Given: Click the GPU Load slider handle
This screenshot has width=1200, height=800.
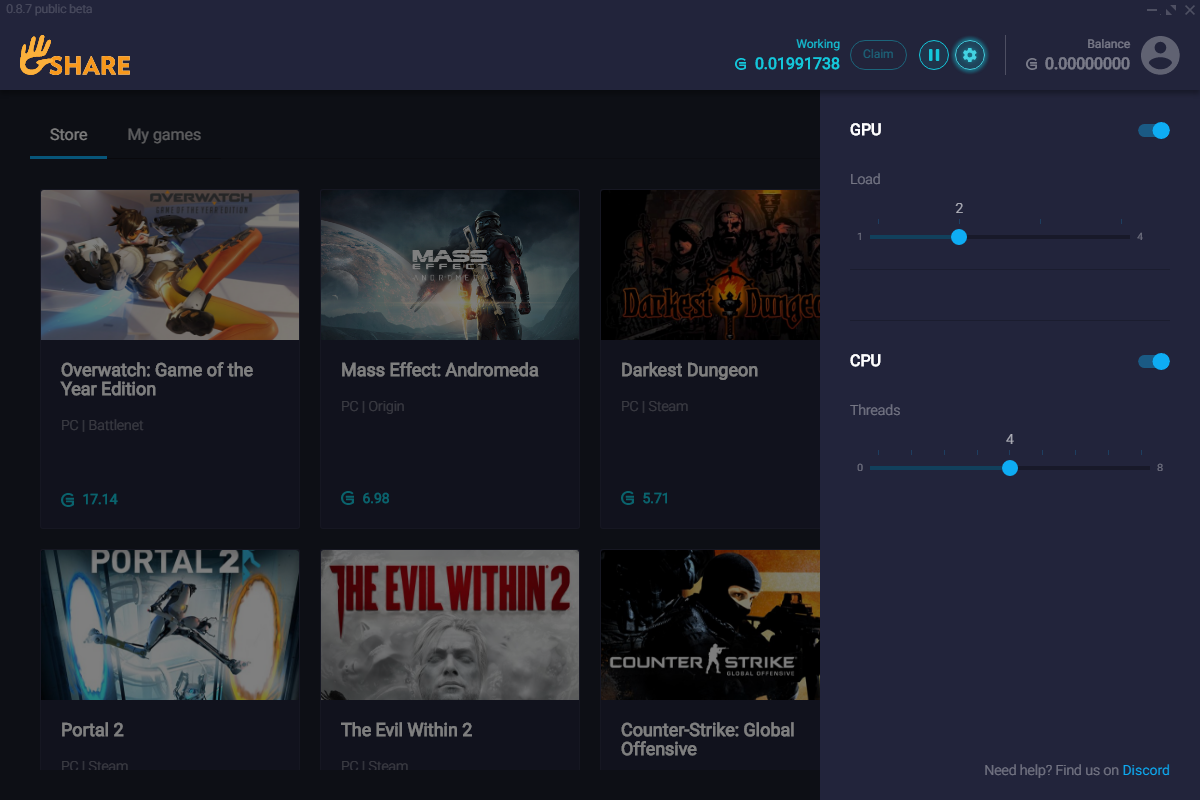Looking at the screenshot, I should click(x=959, y=237).
